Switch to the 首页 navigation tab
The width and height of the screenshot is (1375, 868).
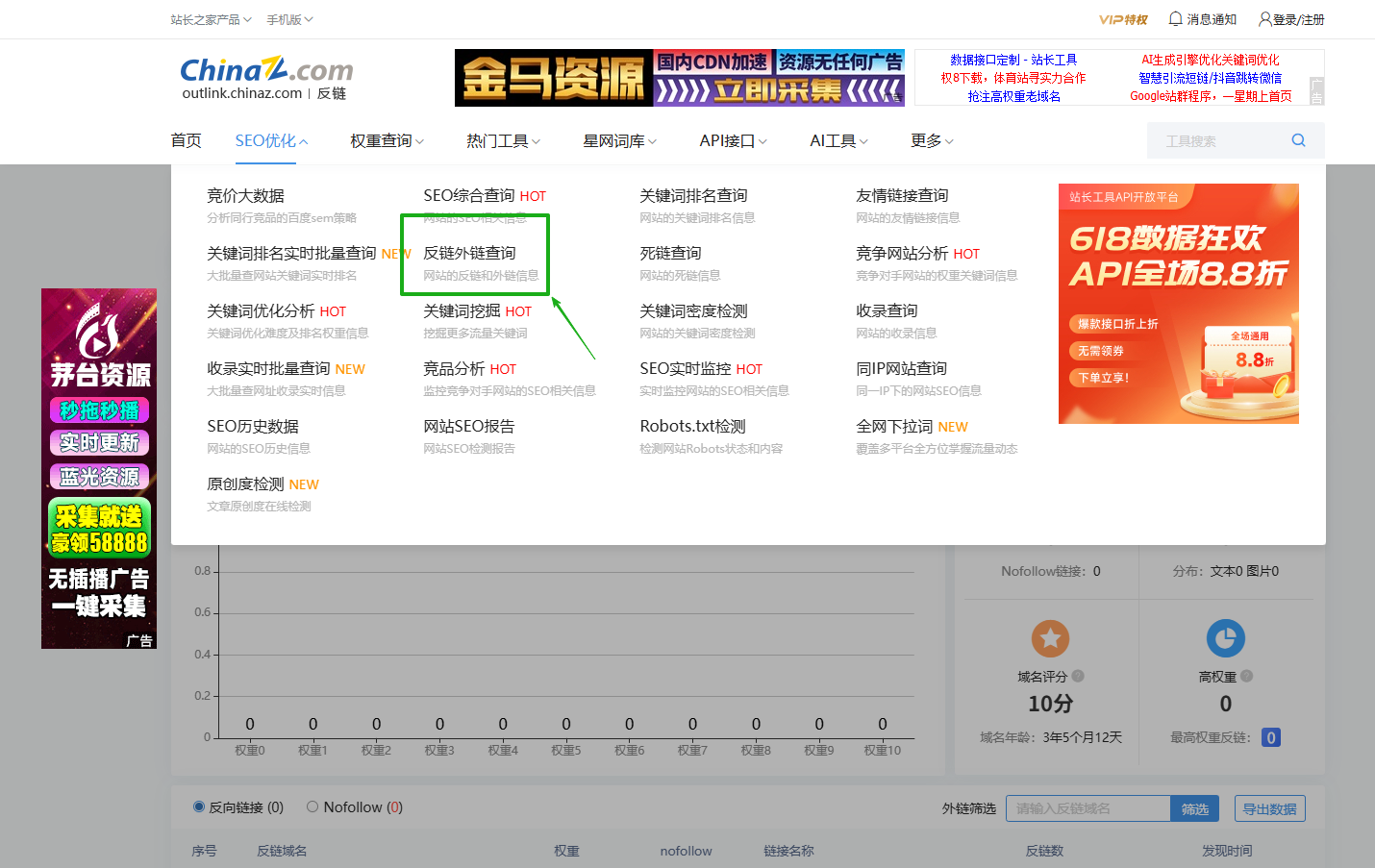[x=186, y=140]
